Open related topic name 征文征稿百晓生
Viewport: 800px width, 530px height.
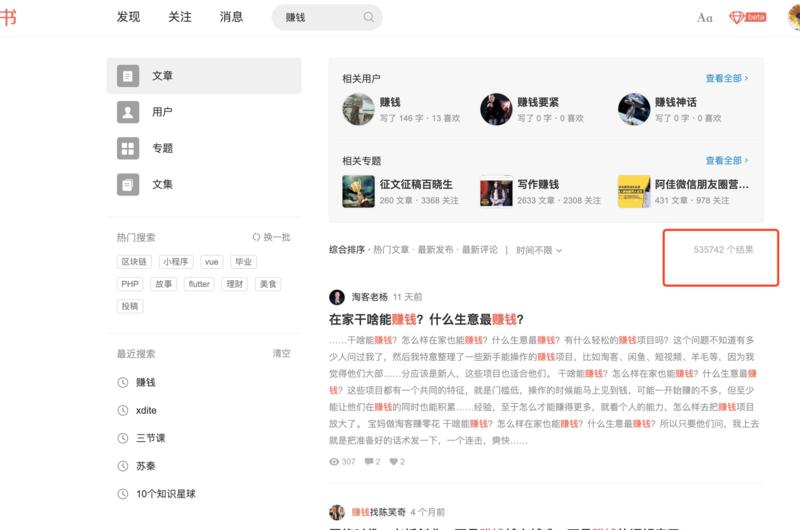pyautogui.click(x=416, y=184)
